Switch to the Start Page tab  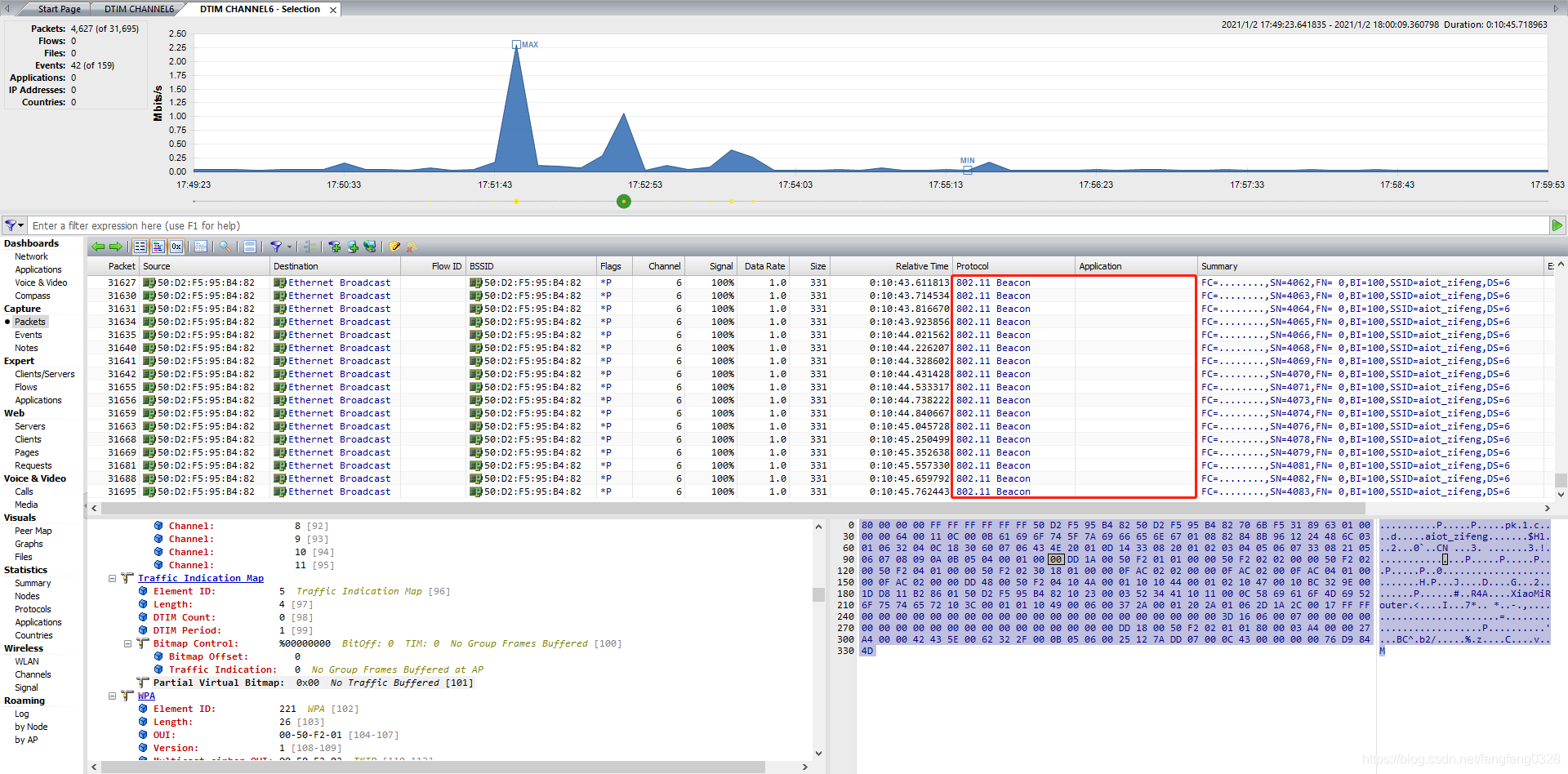click(60, 9)
